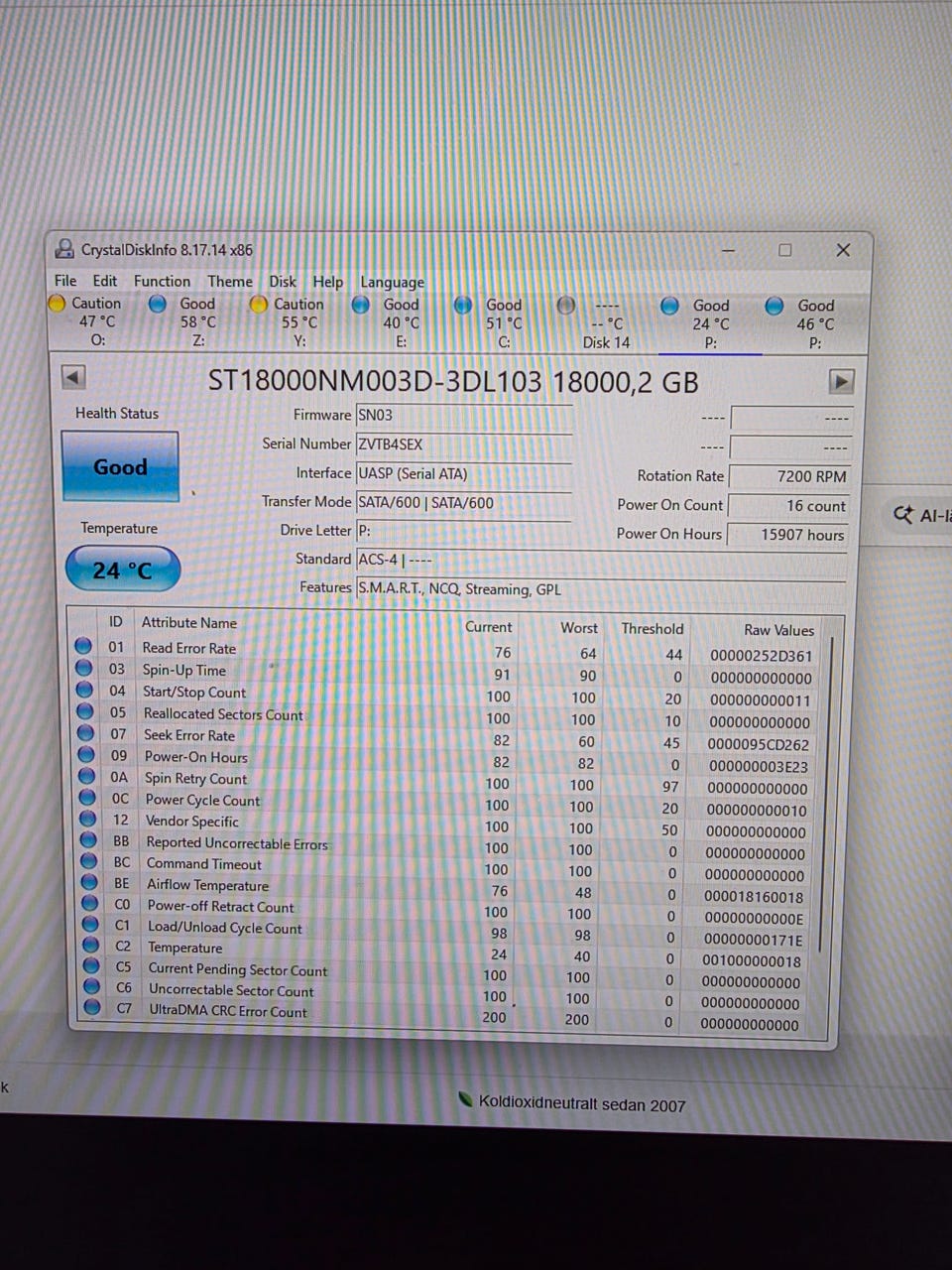Click the CrystalDiskInfo title bar app icon
The height and width of the screenshot is (1270, 952).
(x=64, y=249)
